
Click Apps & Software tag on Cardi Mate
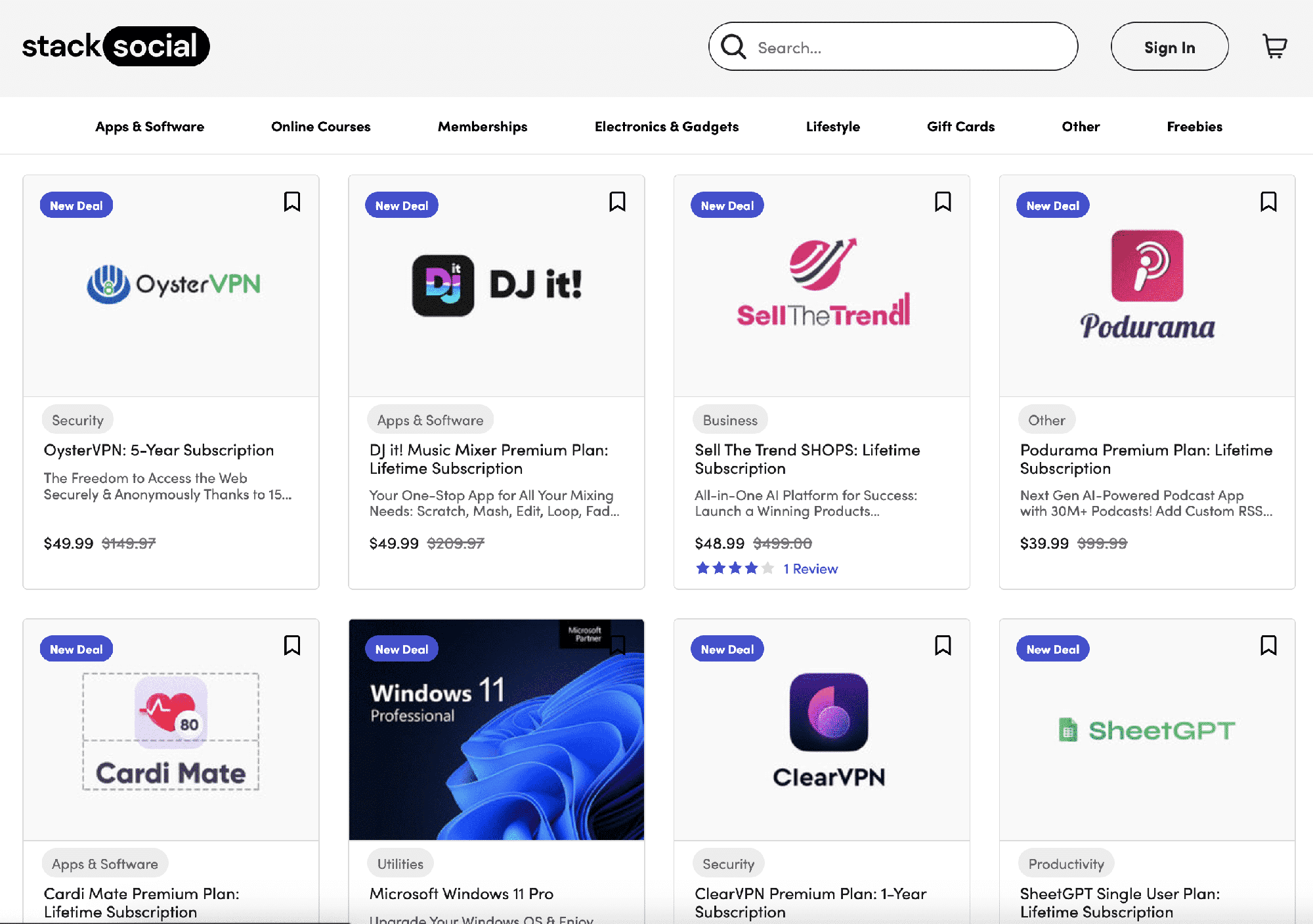(105, 864)
